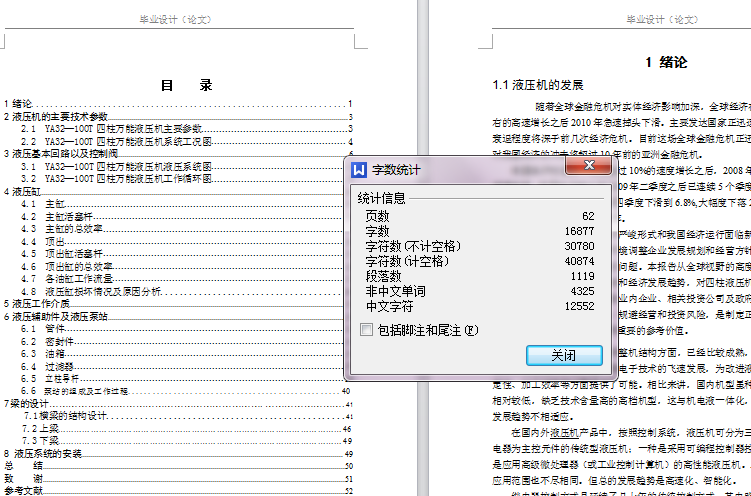Click 字符数(不计空格) 30780 row

(480, 246)
